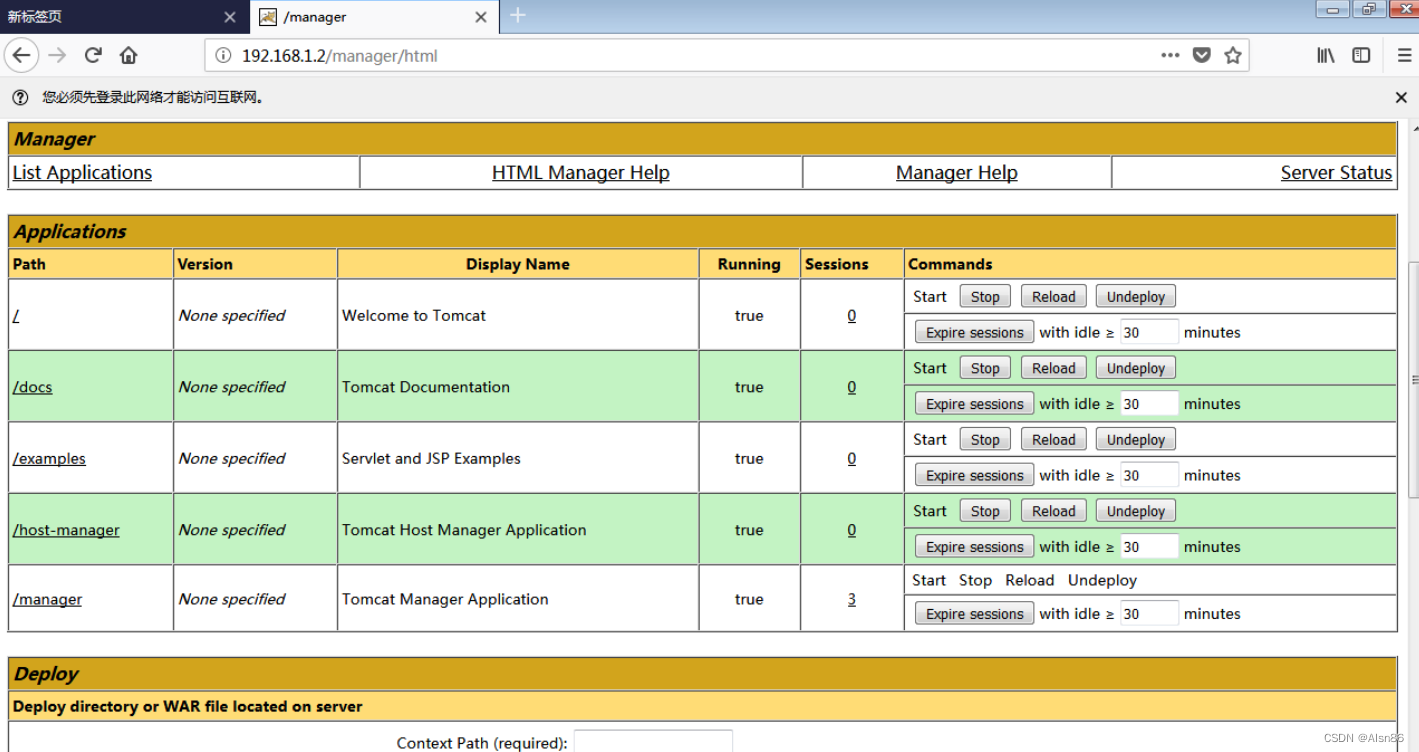The image size is (1419, 752).
Task: Click idle minutes field for root application
Action: coord(1149,333)
